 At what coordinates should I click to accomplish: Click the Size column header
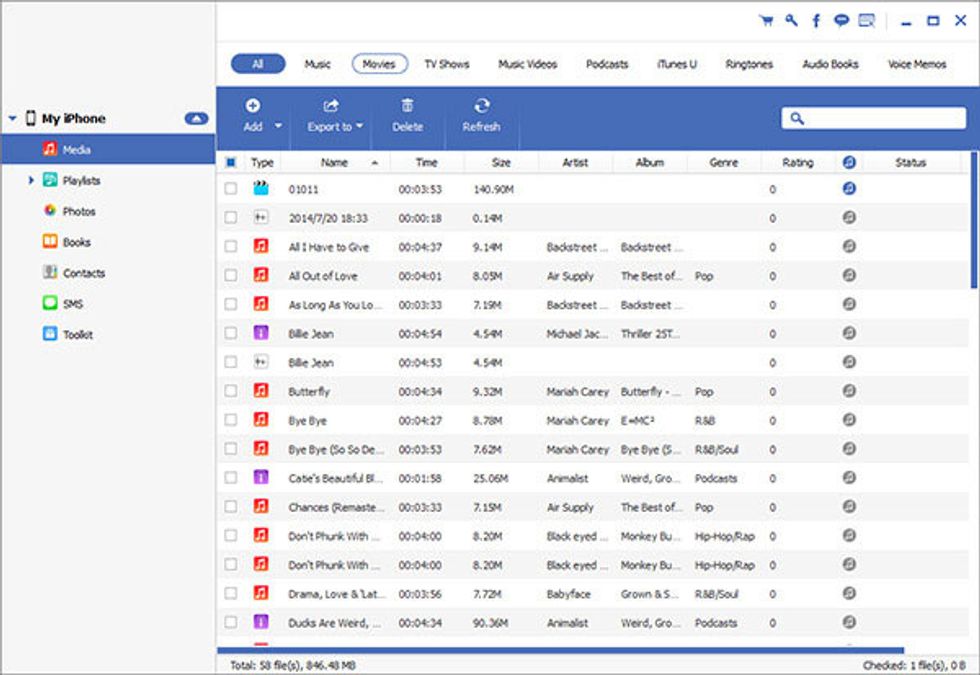click(x=501, y=162)
